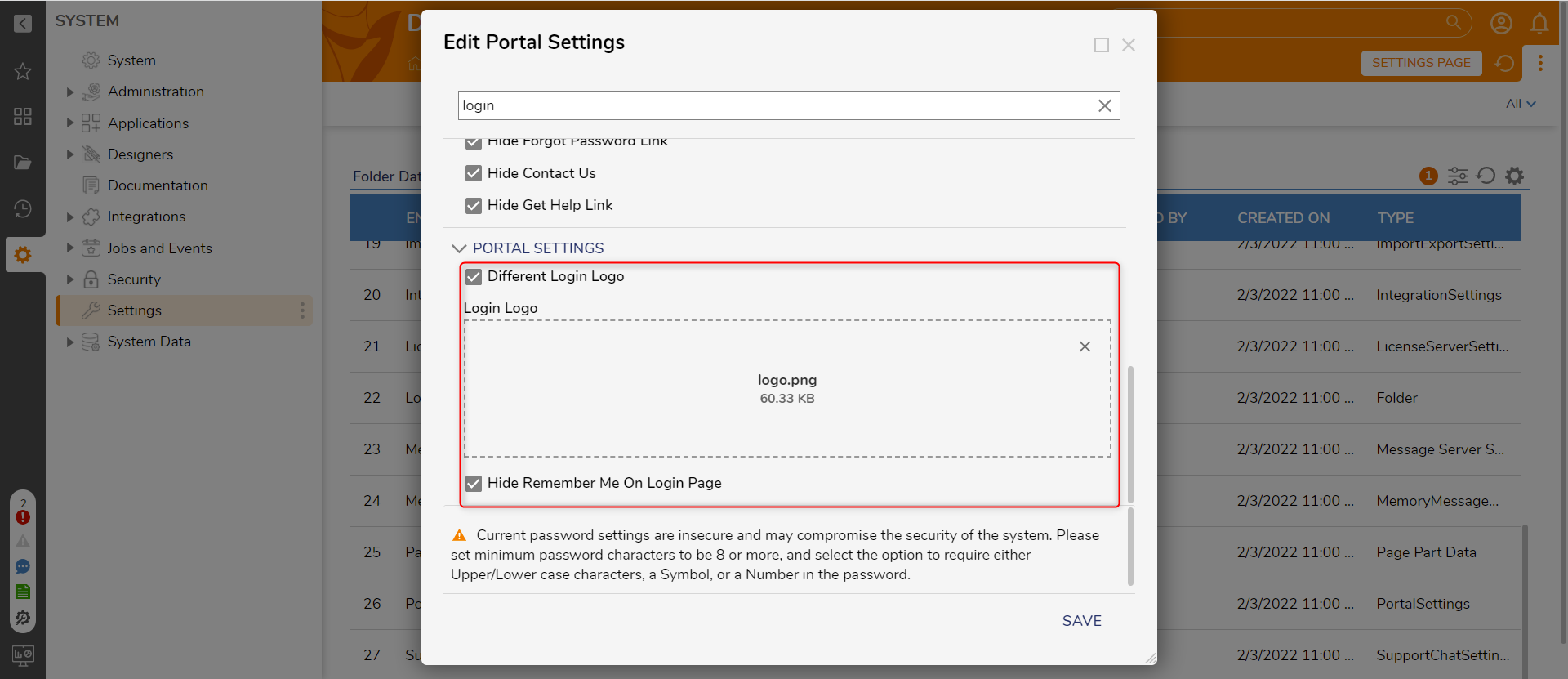Viewport: 1568px width, 679px height.
Task: Click Folder type cell in row 22
Action: coord(1396,398)
